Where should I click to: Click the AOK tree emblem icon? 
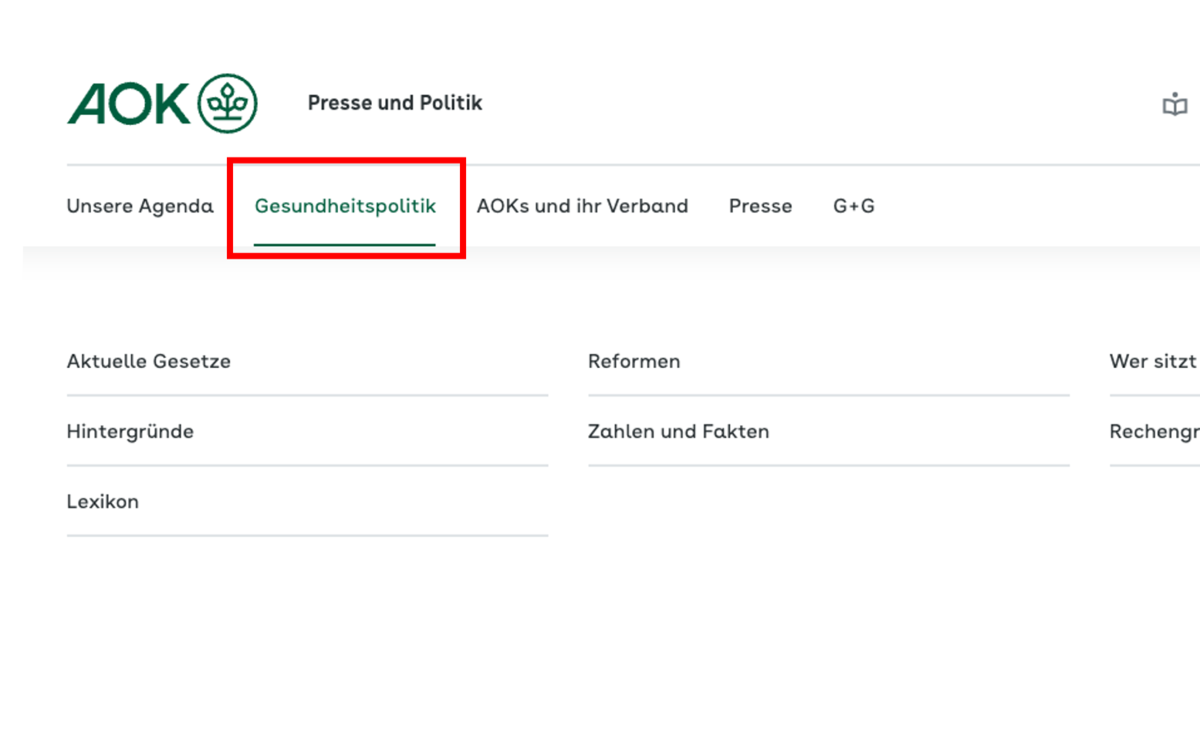click(x=228, y=103)
